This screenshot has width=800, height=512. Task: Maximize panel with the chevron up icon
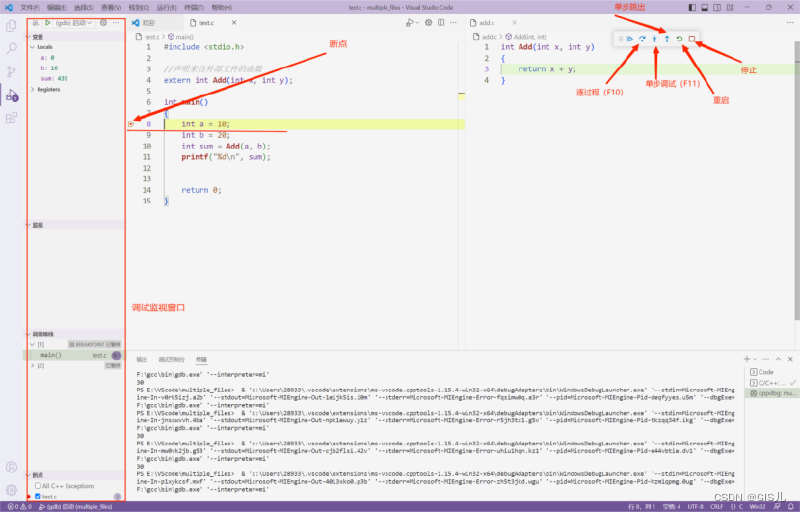click(x=779, y=359)
